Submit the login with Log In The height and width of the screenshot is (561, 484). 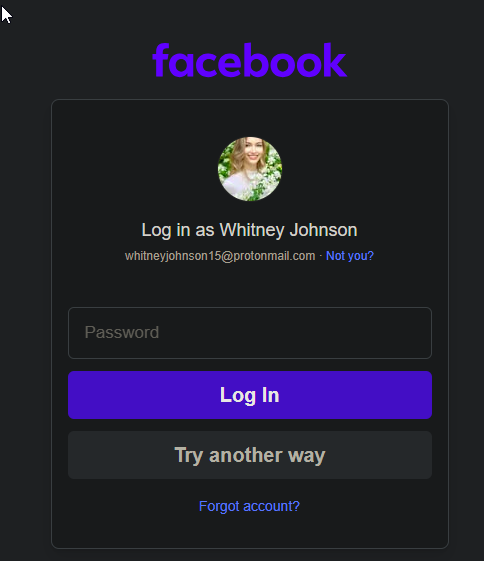(250, 395)
